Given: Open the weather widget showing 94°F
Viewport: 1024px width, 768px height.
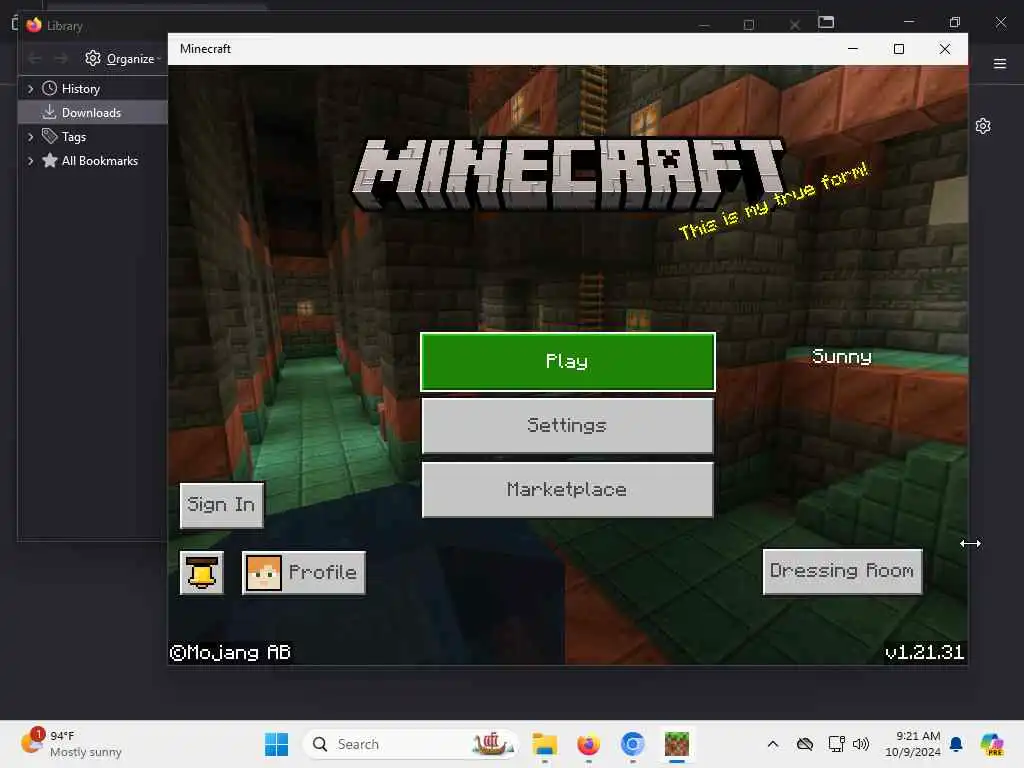Looking at the screenshot, I should (x=72, y=744).
